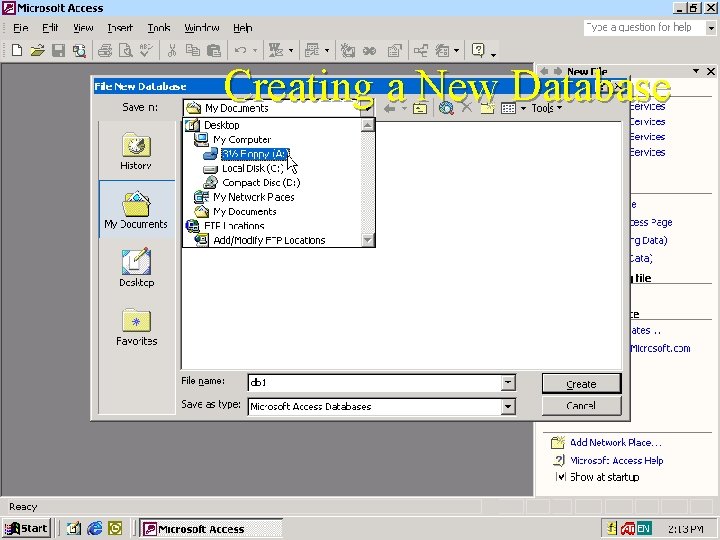Viewport: 720px width, 540px height.
Task: Click the Script Editor toolbar icon
Action: 369,50
